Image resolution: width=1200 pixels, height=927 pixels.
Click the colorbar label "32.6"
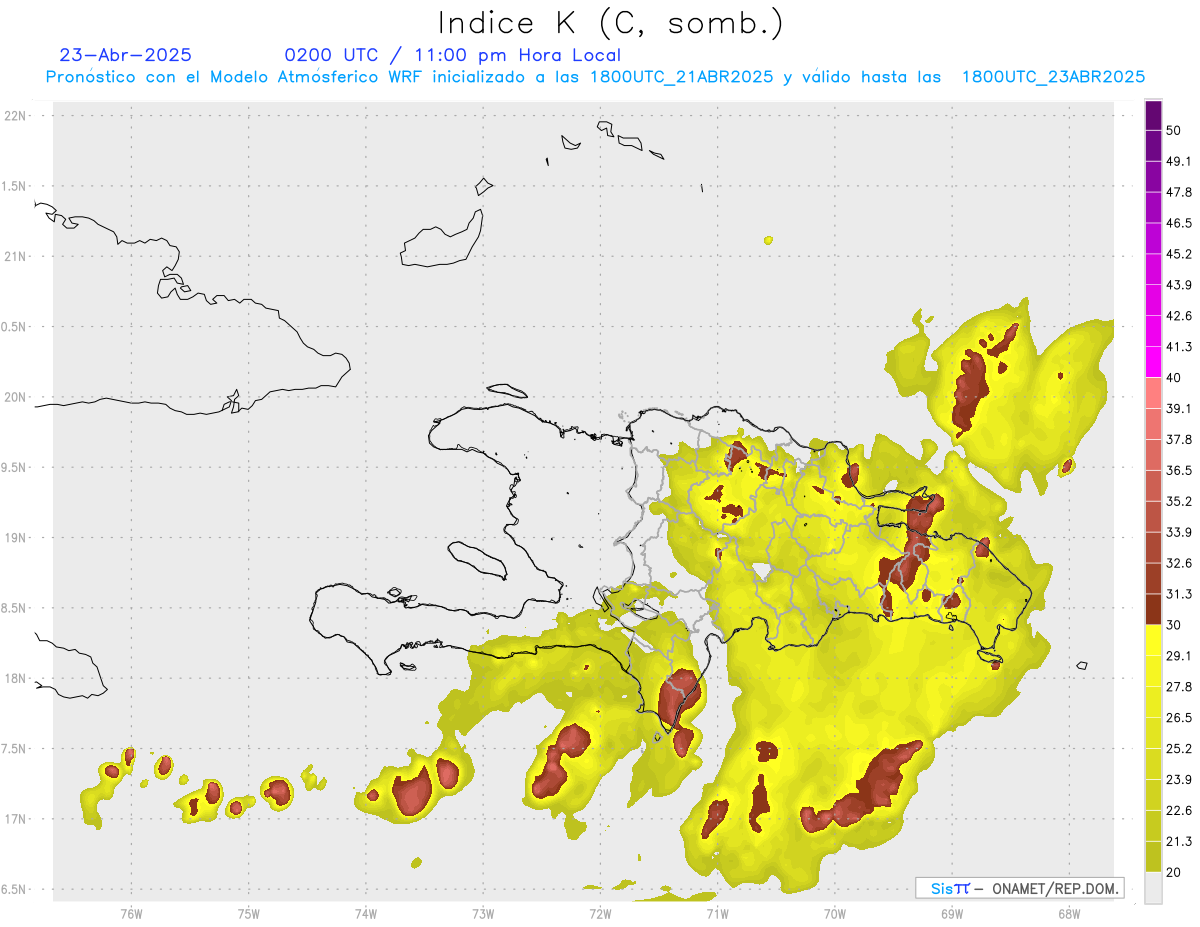(x=1179, y=563)
